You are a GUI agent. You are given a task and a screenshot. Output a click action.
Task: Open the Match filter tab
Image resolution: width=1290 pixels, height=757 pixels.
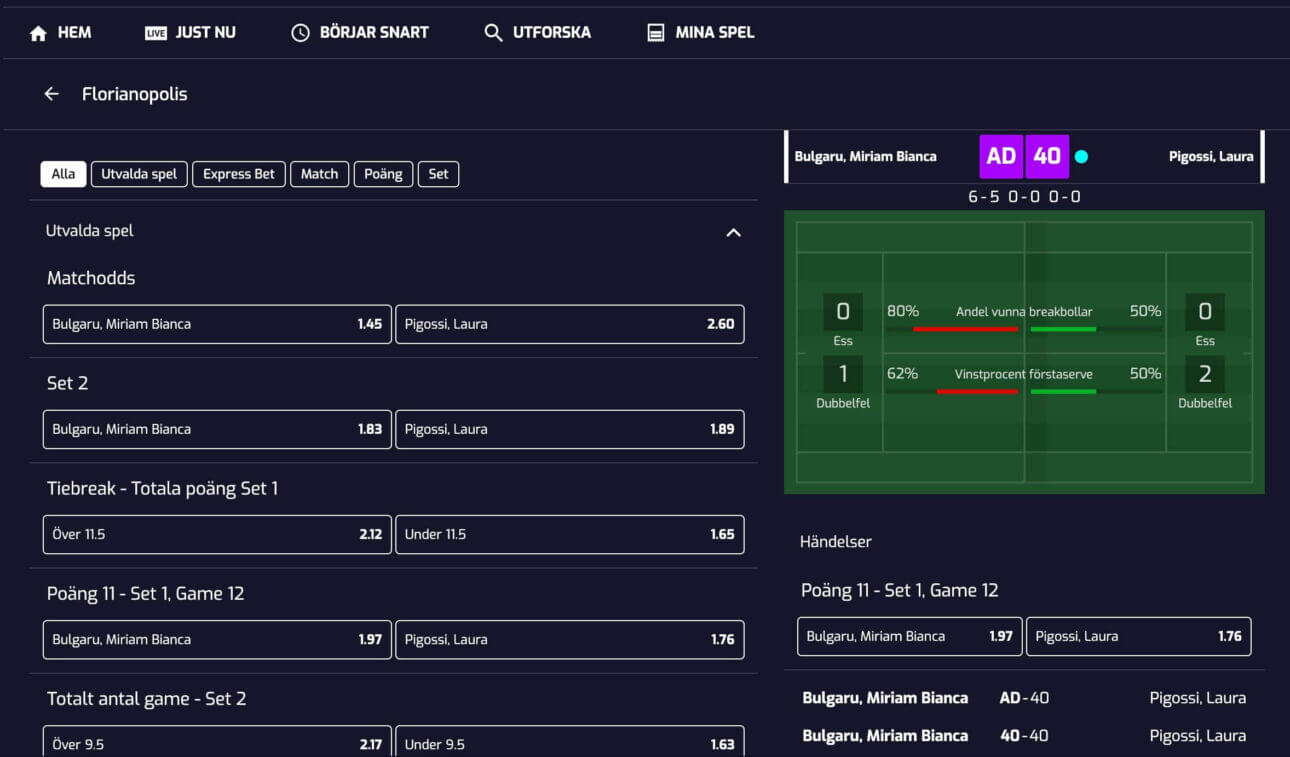pos(319,174)
